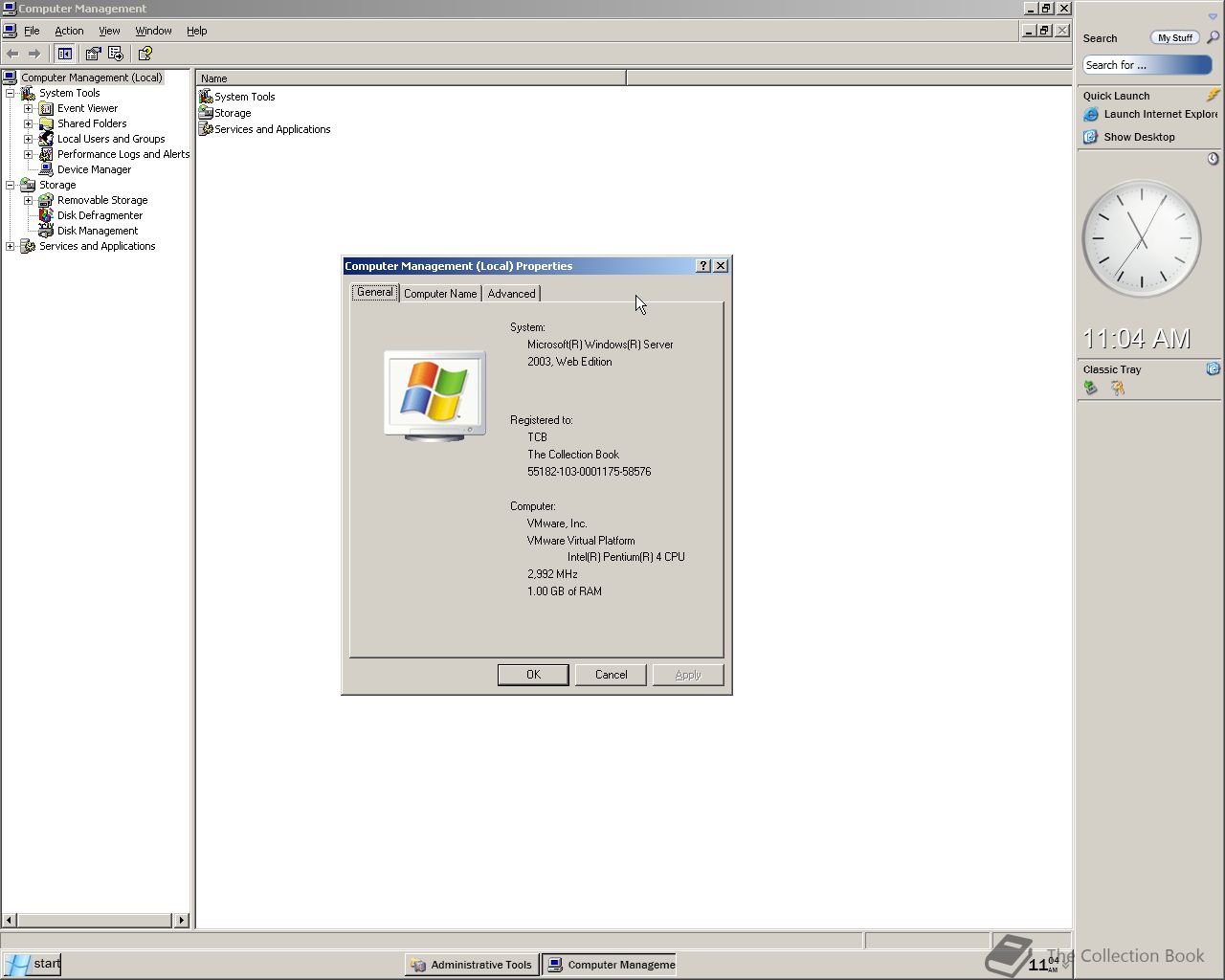The height and width of the screenshot is (980, 1225).
Task: Click the magnifier search icon in the sidebar
Action: (x=1213, y=37)
